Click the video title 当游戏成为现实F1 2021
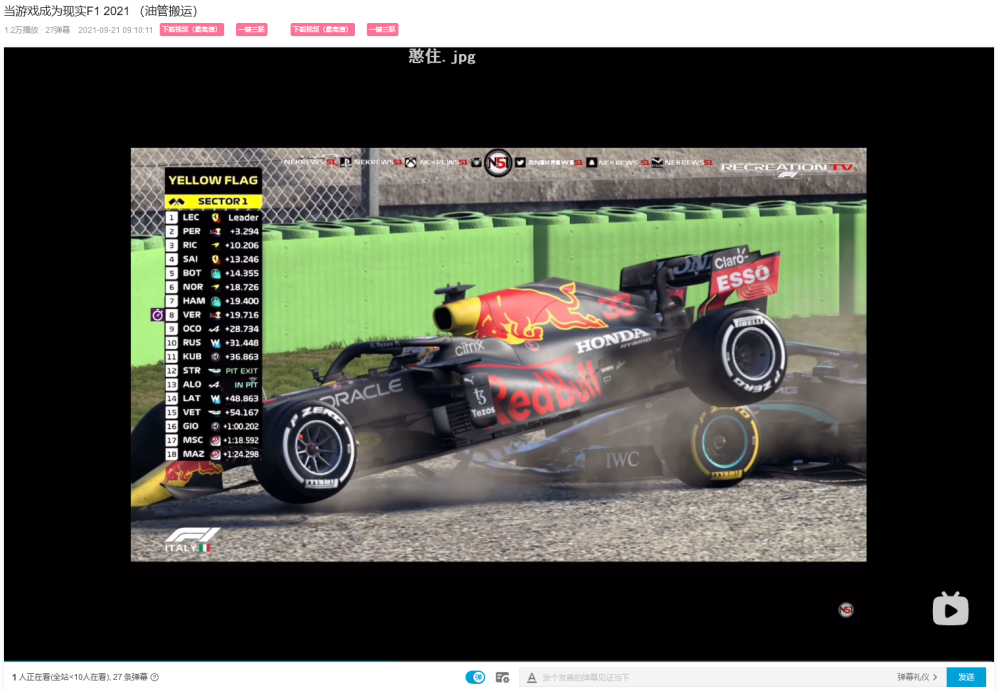Screen dimensions: 1000x691 pyautogui.click(x=101, y=11)
